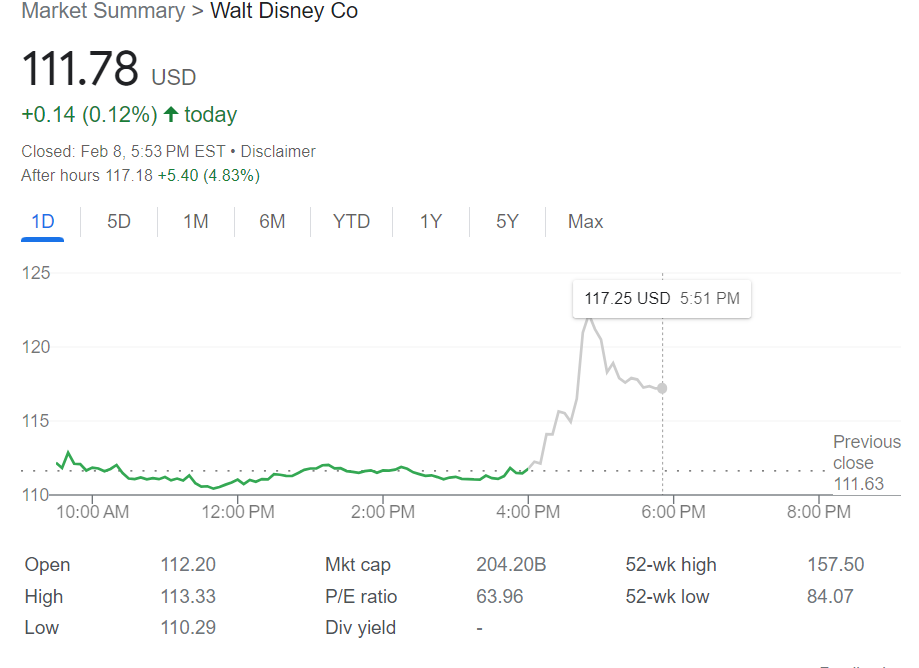Click the Walt Disney Co title
This screenshot has height=668, width=919.
(284, 12)
